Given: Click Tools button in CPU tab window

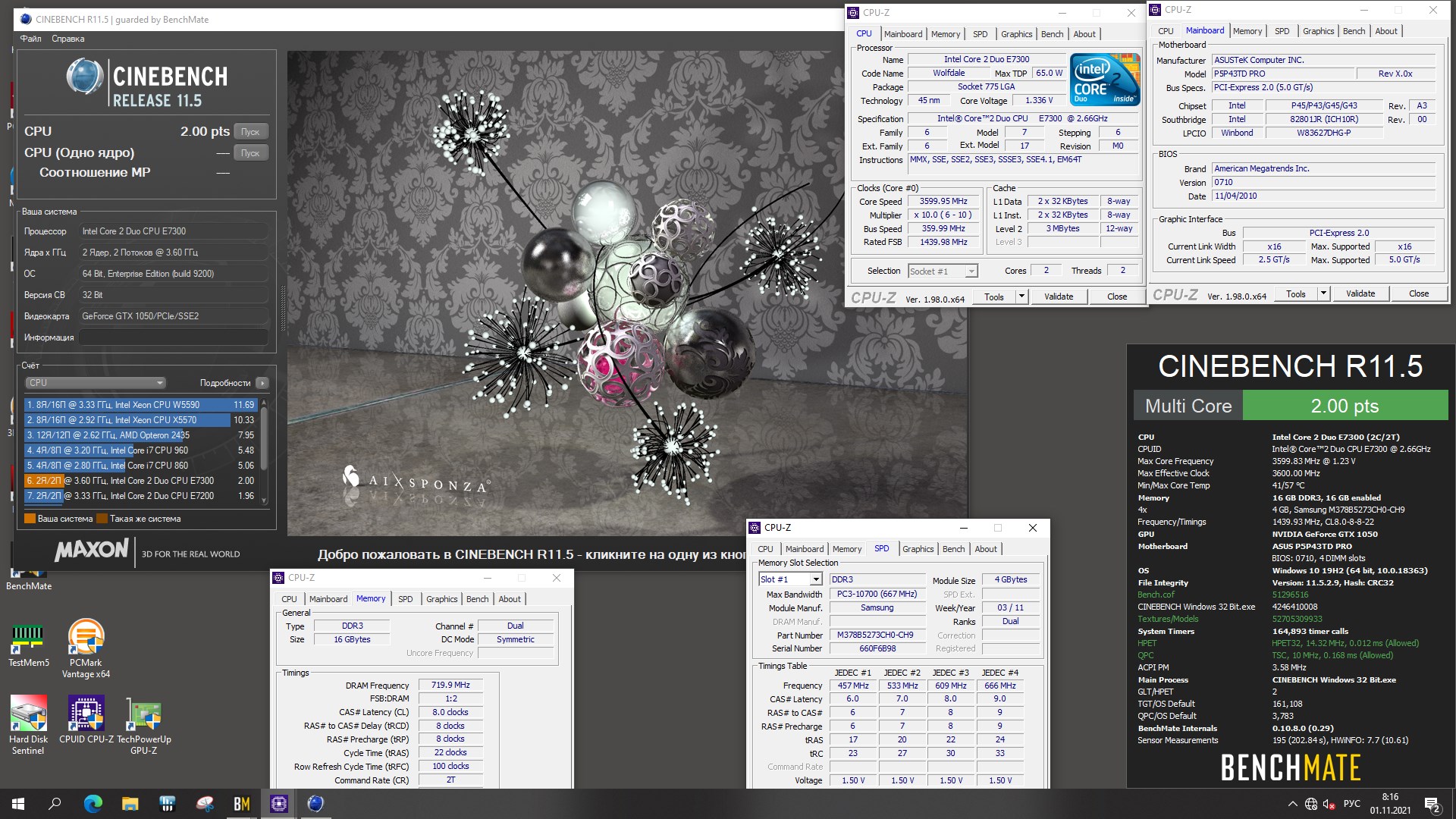Looking at the screenshot, I should click(994, 297).
